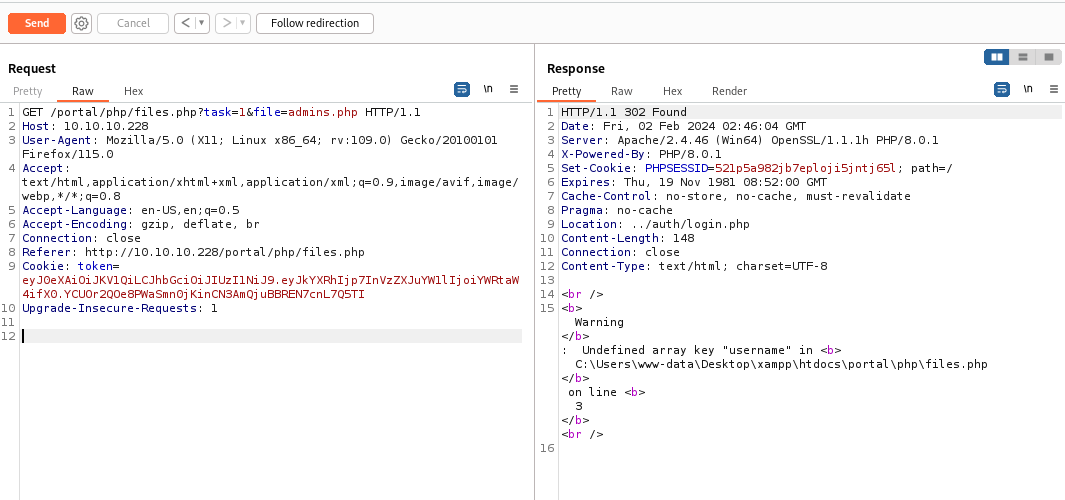This screenshot has height=500, width=1065.
Task: Show non-printable characters in Response panel
Action: coord(1027,89)
